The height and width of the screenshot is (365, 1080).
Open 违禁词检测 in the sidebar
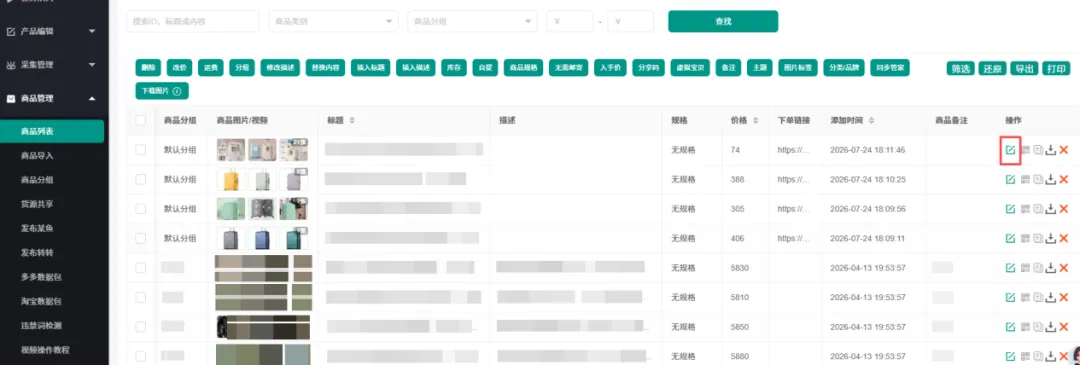pos(41,325)
